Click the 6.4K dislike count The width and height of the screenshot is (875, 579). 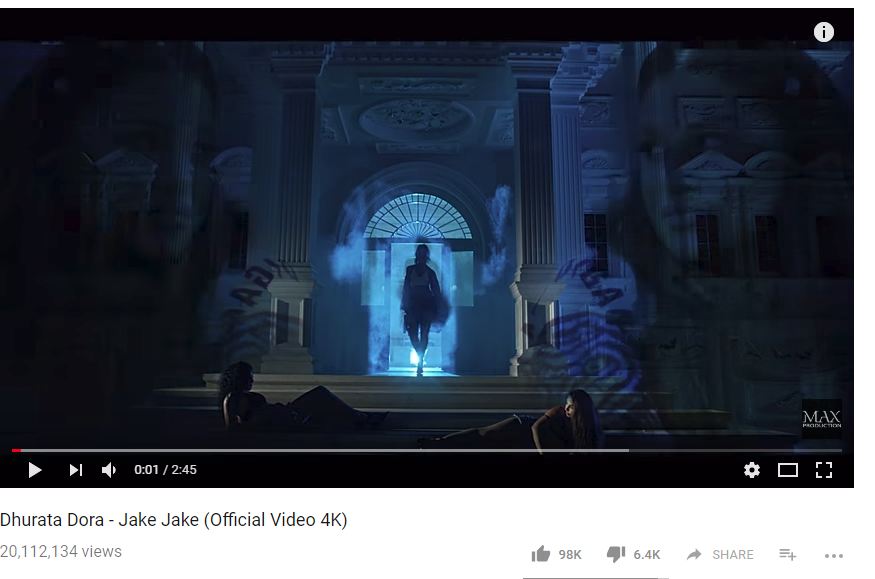click(647, 554)
